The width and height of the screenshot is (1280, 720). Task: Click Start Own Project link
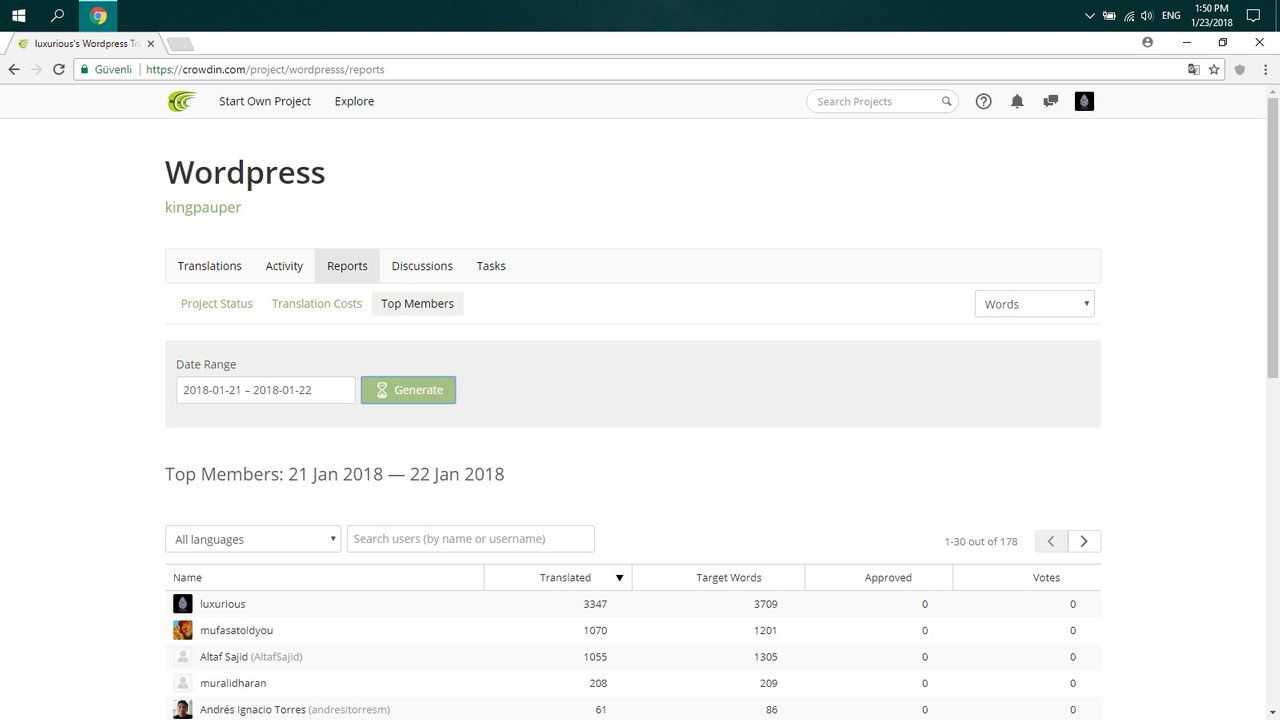[265, 101]
